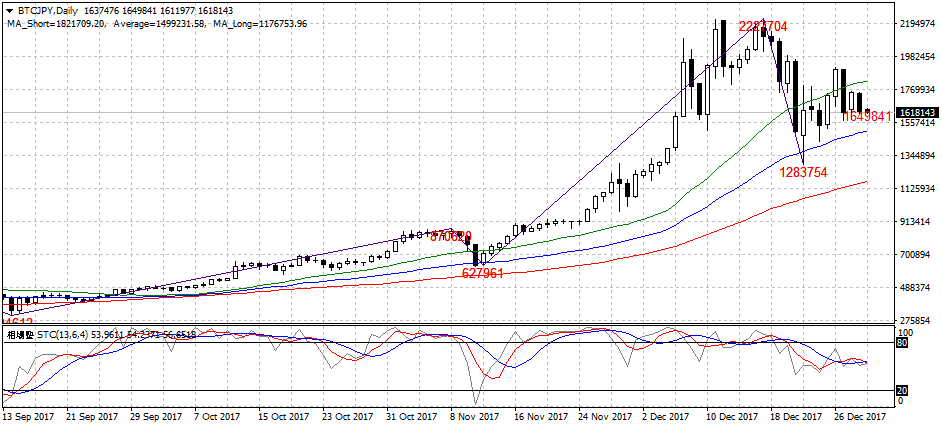Click the 10 Dec 2017 date label
The height and width of the screenshot is (428, 942).
(732, 416)
